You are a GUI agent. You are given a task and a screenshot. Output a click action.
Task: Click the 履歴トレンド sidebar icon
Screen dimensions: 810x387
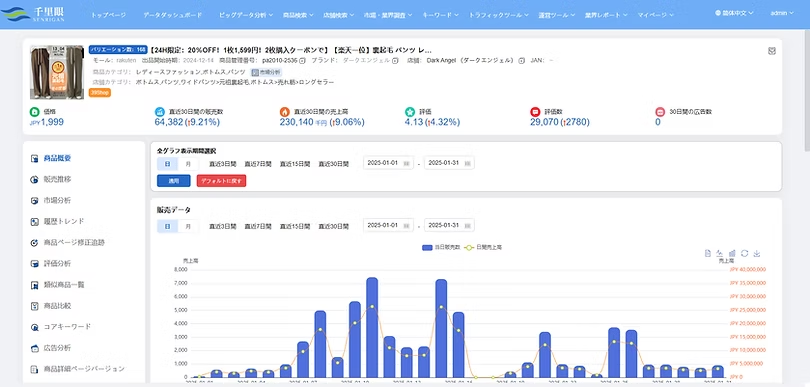pyautogui.click(x=35, y=222)
